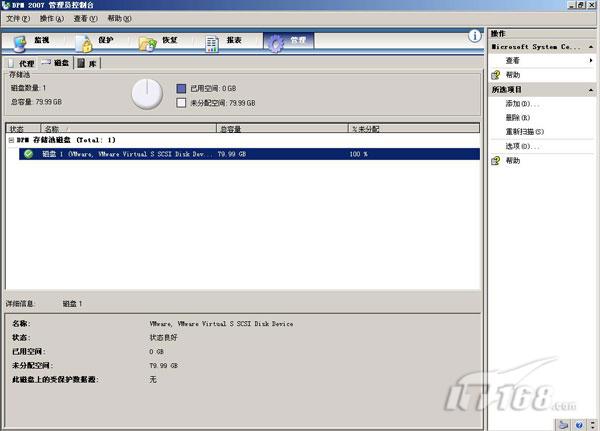Switch to the 磁盘 (Disks) tab
The width and height of the screenshot is (600, 431).
pos(56,63)
